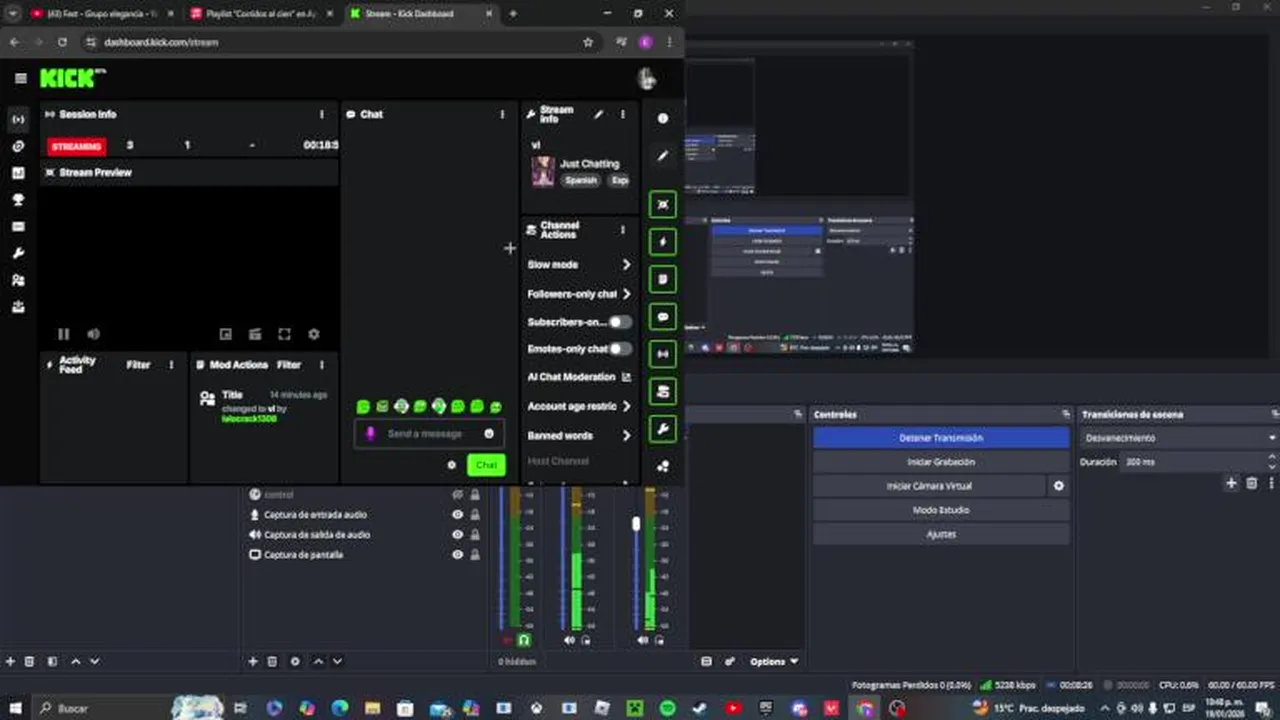Open source properties gear in OBS
The image size is (1280, 720).
pyautogui.click(x=294, y=661)
